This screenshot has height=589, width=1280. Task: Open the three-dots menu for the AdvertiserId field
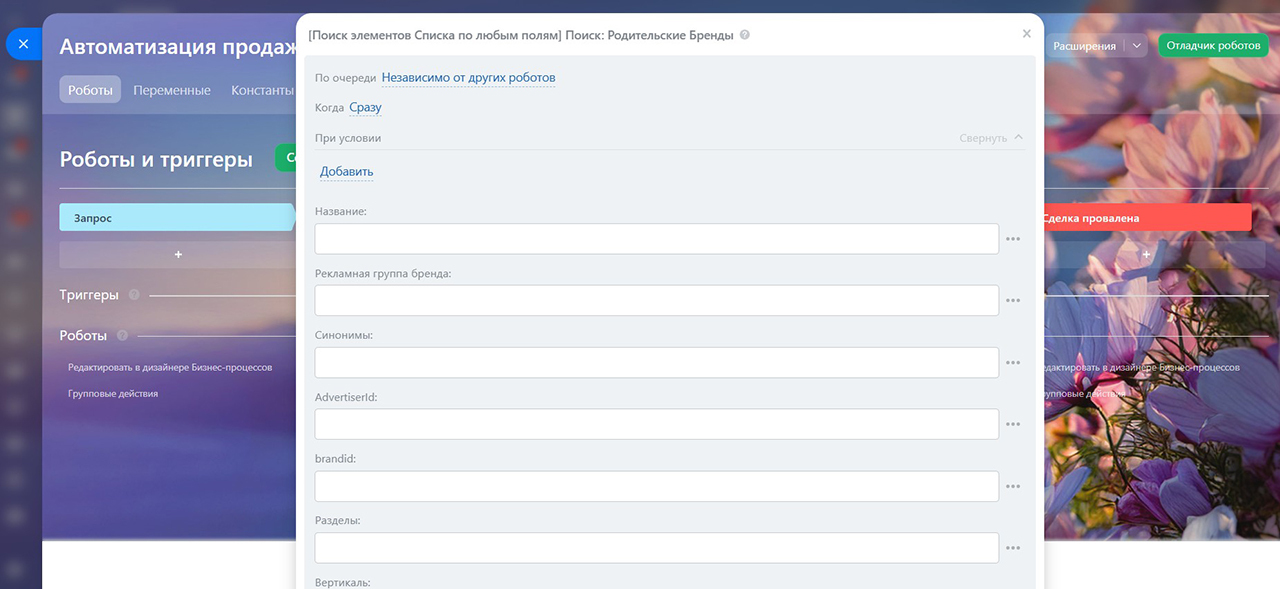(x=1013, y=425)
